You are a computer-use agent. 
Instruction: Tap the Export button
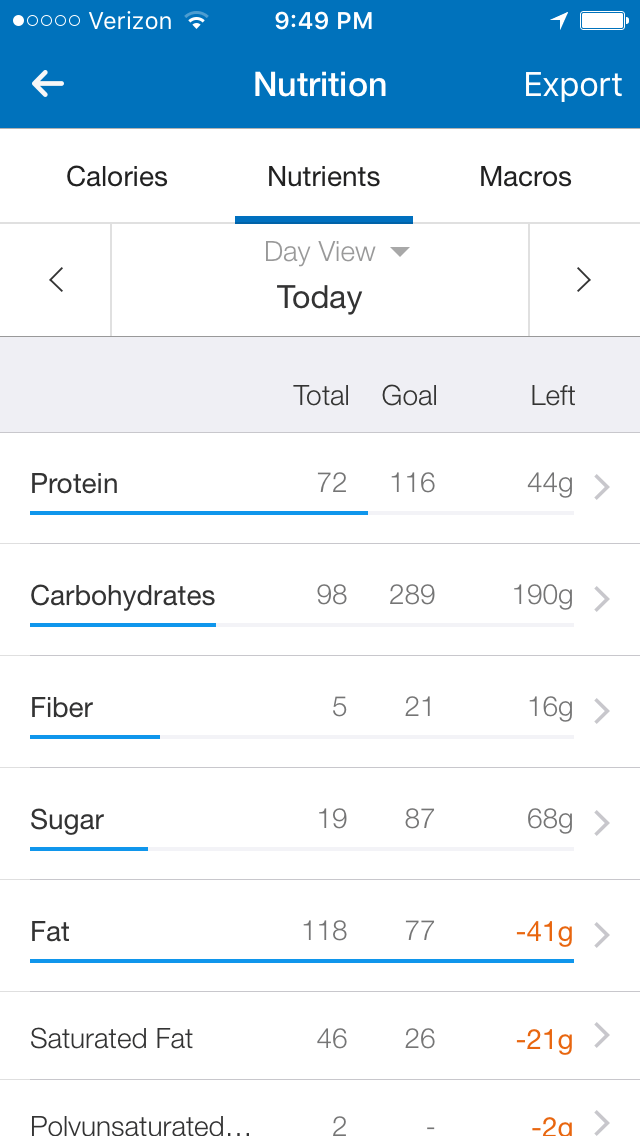click(573, 85)
